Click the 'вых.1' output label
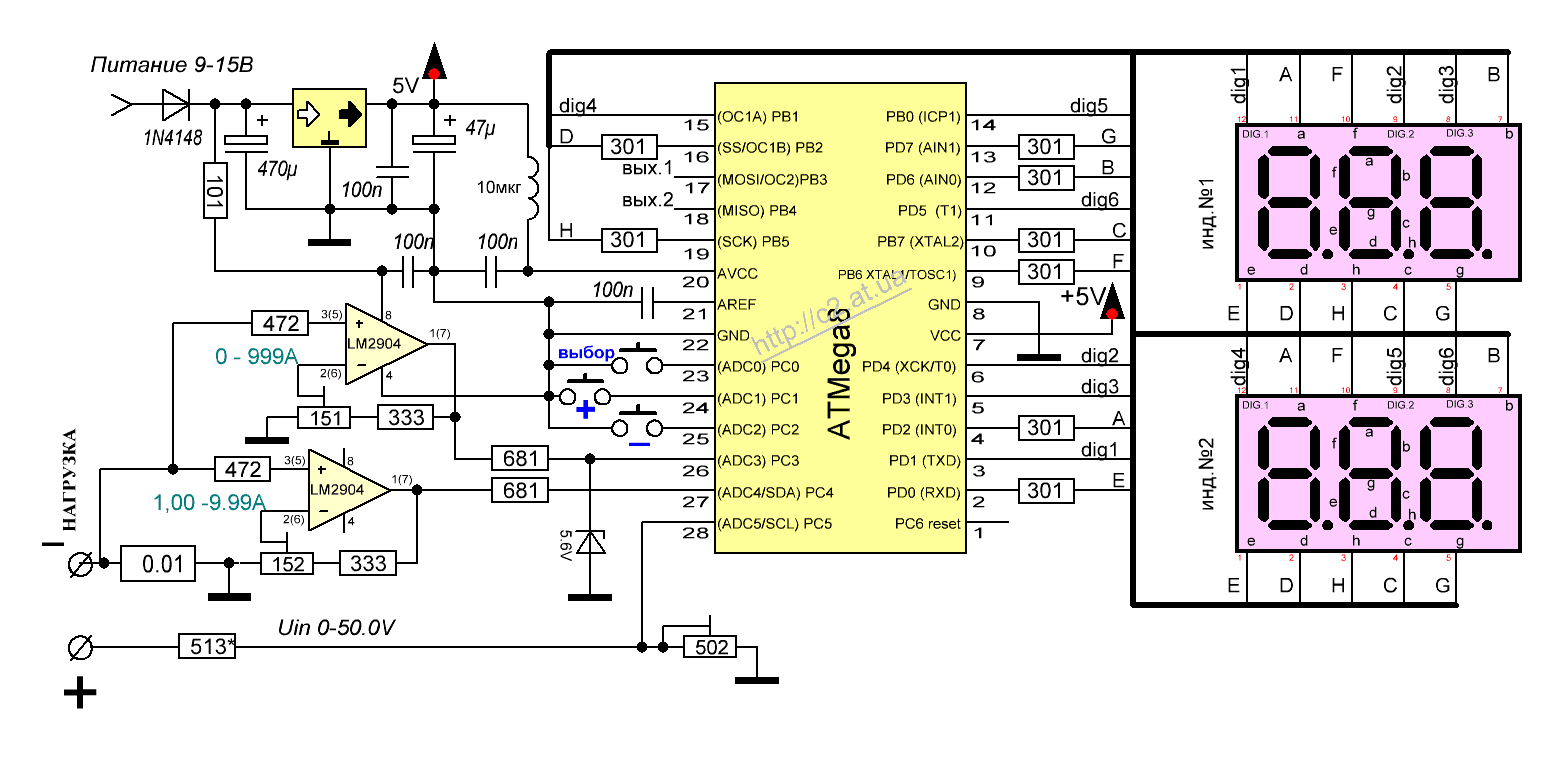This screenshot has height=772, width=1562. 646,167
